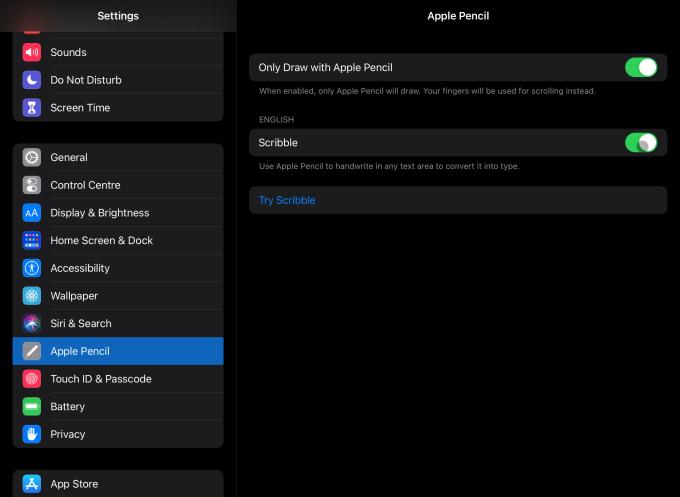
Task: Open Control Centre settings
Action: tap(118, 185)
